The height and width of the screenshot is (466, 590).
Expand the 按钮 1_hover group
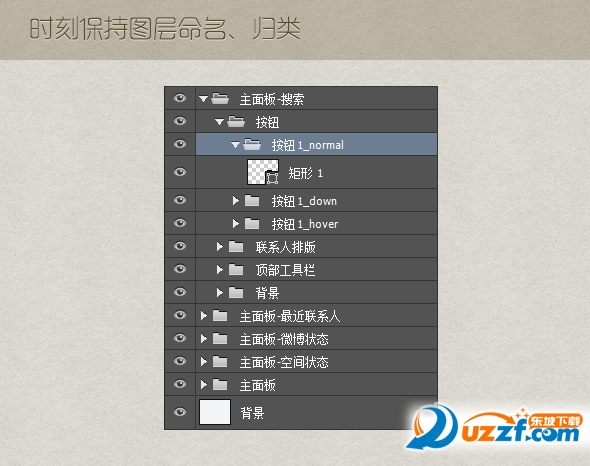pyautogui.click(x=236, y=224)
